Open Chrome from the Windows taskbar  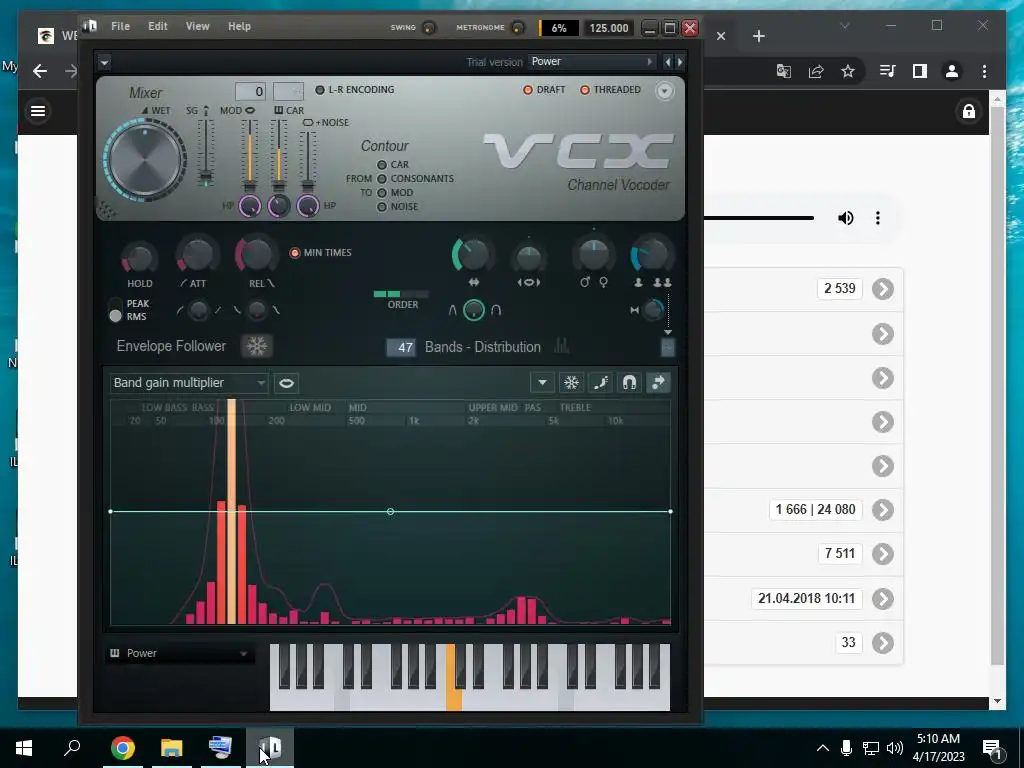coord(123,748)
